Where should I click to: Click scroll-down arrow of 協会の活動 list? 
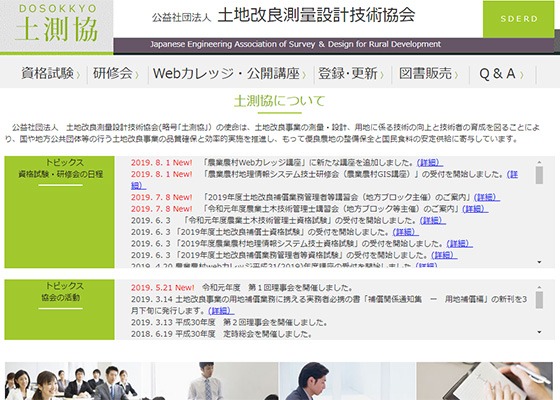point(539,332)
